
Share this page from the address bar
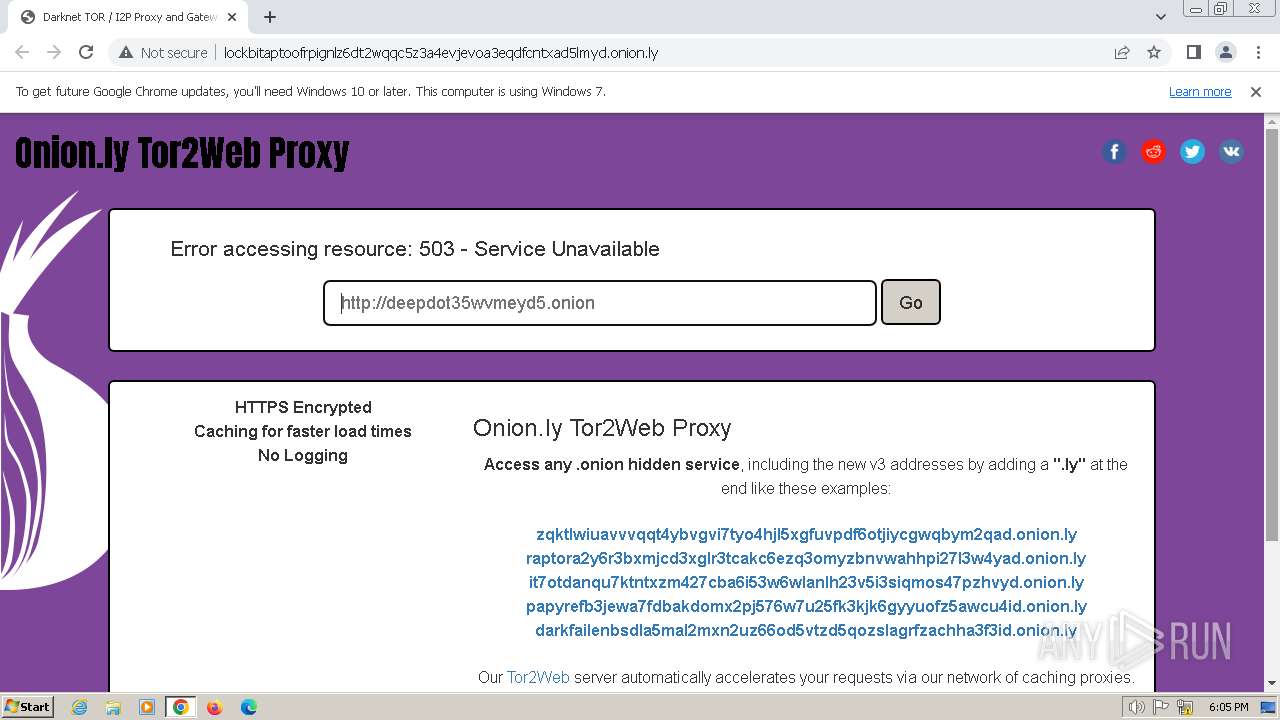[x=1122, y=53]
